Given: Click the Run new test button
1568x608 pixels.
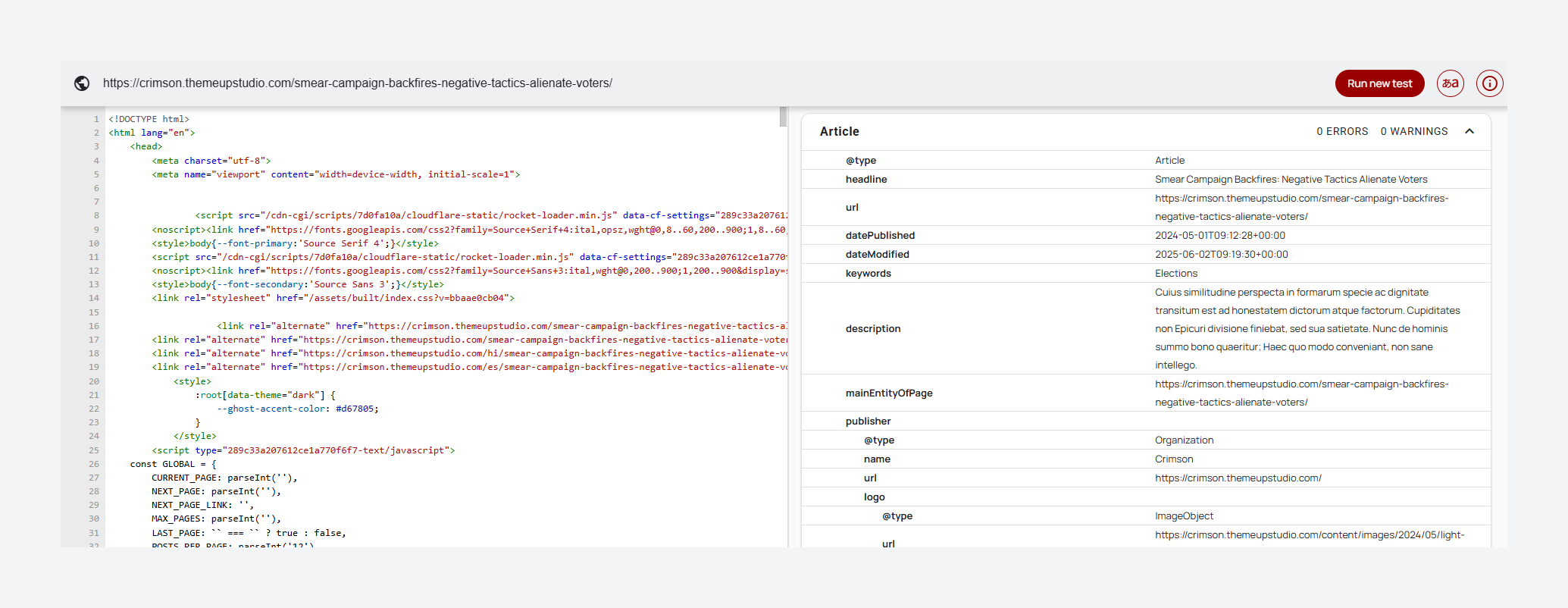Looking at the screenshot, I should (1379, 83).
